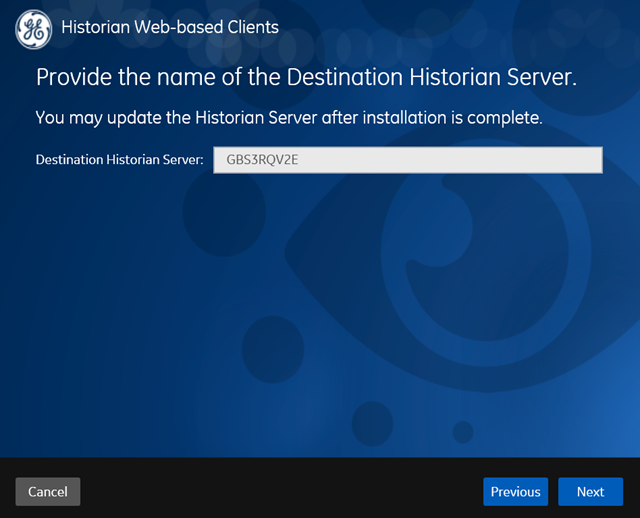This screenshot has height=518, width=640.
Task: Click the Destination Historian Server input field
Action: pyautogui.click(x=408, y=160)
